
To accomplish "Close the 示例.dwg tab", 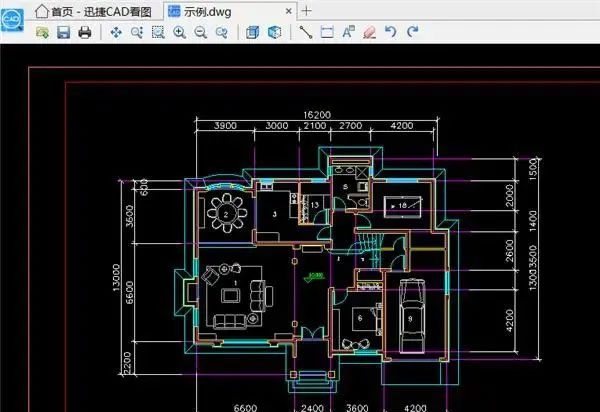I will click(x=288, y=10).
